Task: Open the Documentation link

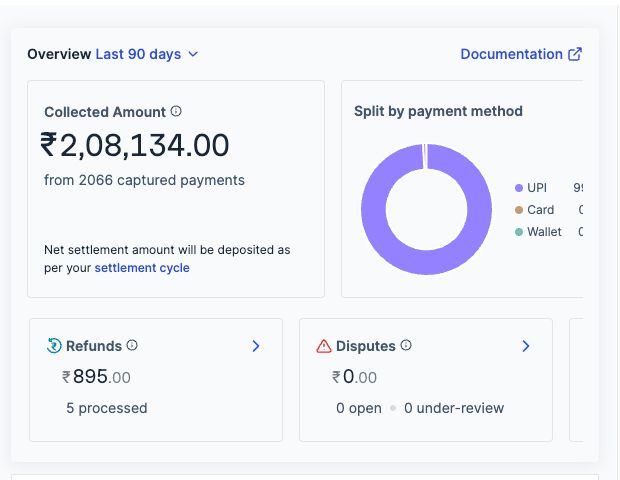Action: pyautogui.click(x=511, y=54)
